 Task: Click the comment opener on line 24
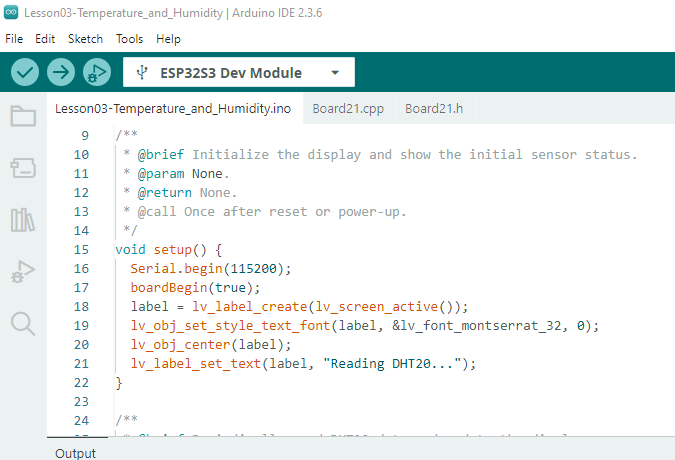point(127,419)
